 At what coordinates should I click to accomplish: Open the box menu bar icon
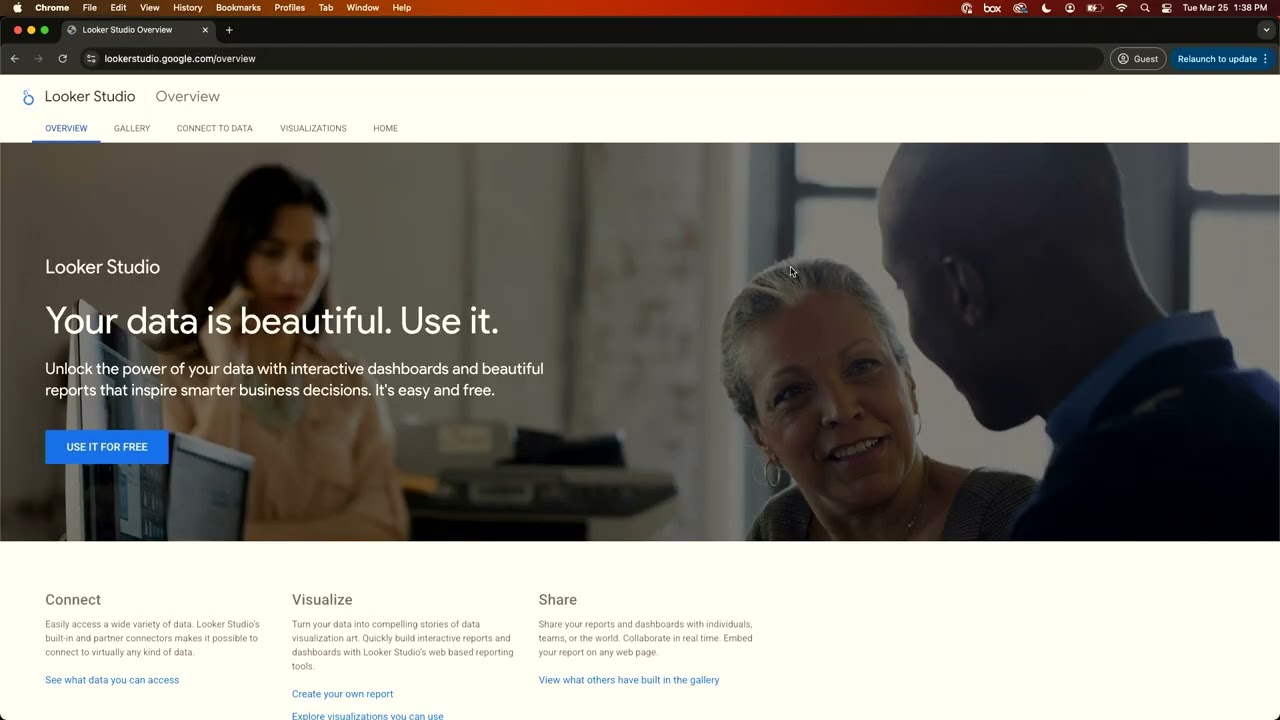[992, 8]
